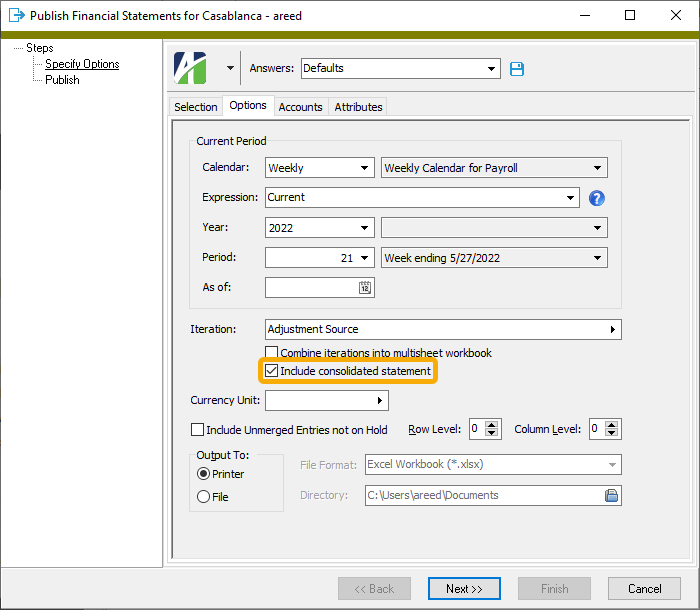Open the Weekly Calendar for Payroll dropdown
The height and width of the screenshot is (610, 700).
494,168
